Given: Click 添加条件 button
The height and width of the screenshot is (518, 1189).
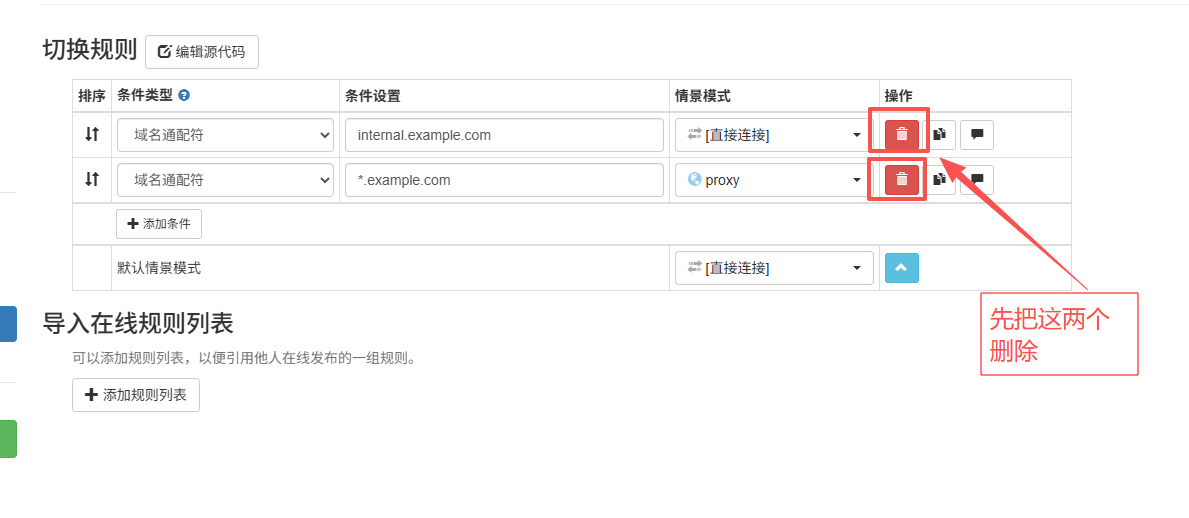Looking at the screenshot, I should click(x=158, y=224).
